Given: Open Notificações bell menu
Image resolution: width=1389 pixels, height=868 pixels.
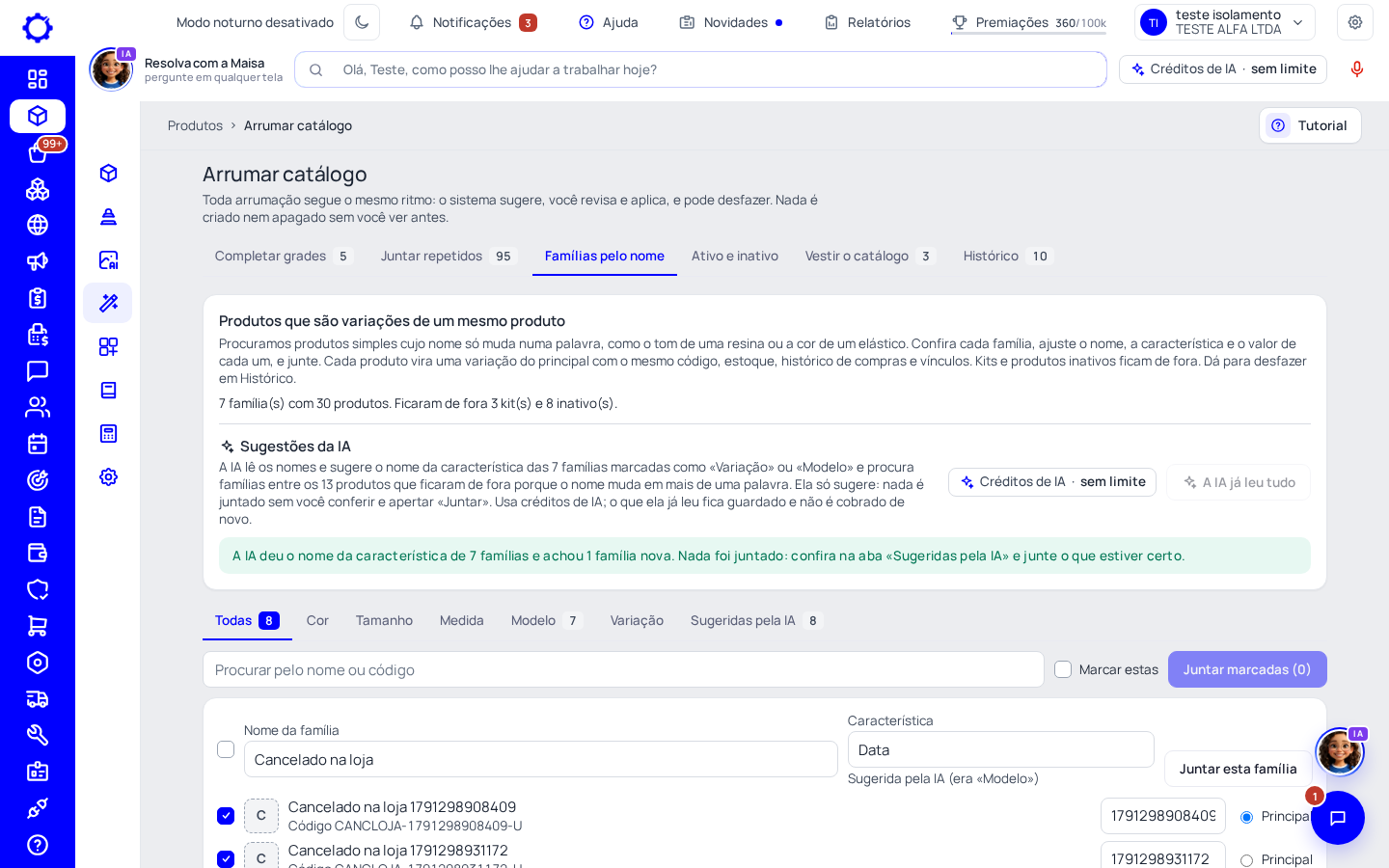Looking at the screenshot, I should click(x=473, y=22).
